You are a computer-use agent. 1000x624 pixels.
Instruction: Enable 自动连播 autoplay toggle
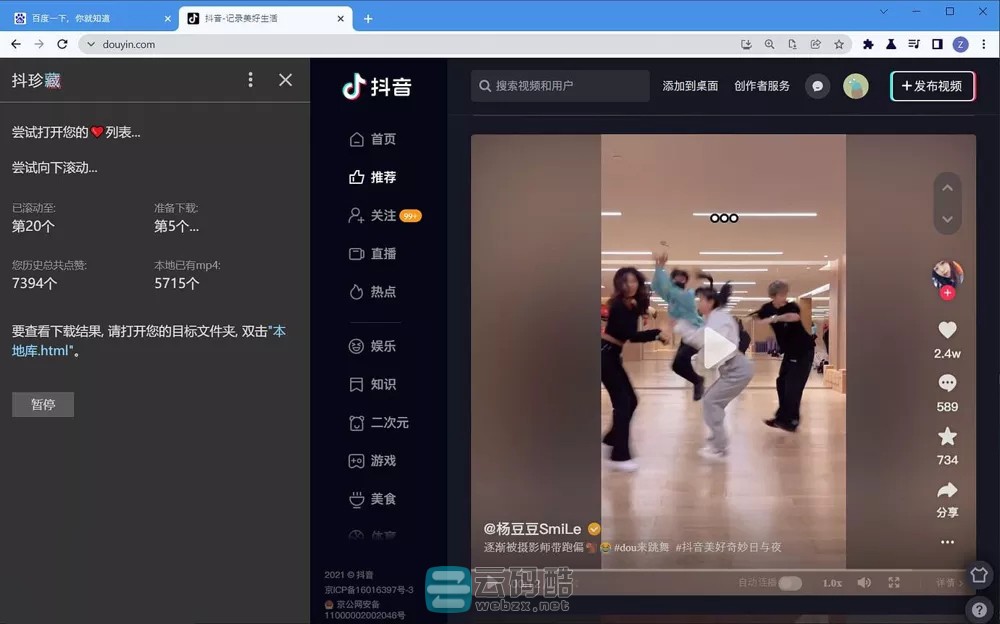(788, 581)
